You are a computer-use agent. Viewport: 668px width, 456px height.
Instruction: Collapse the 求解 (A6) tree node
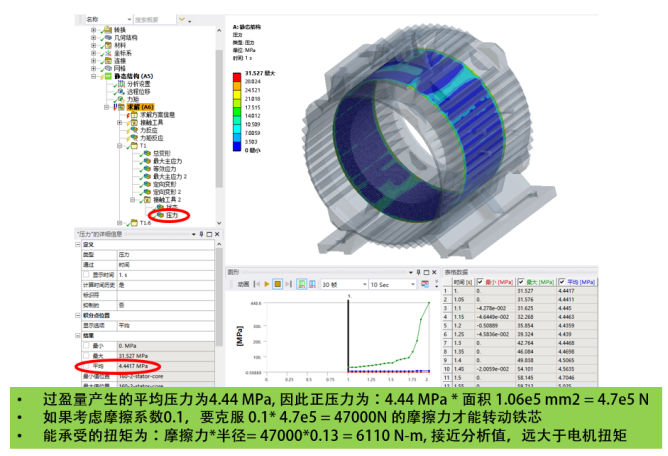pyautogui.click(x=107, y=107)
